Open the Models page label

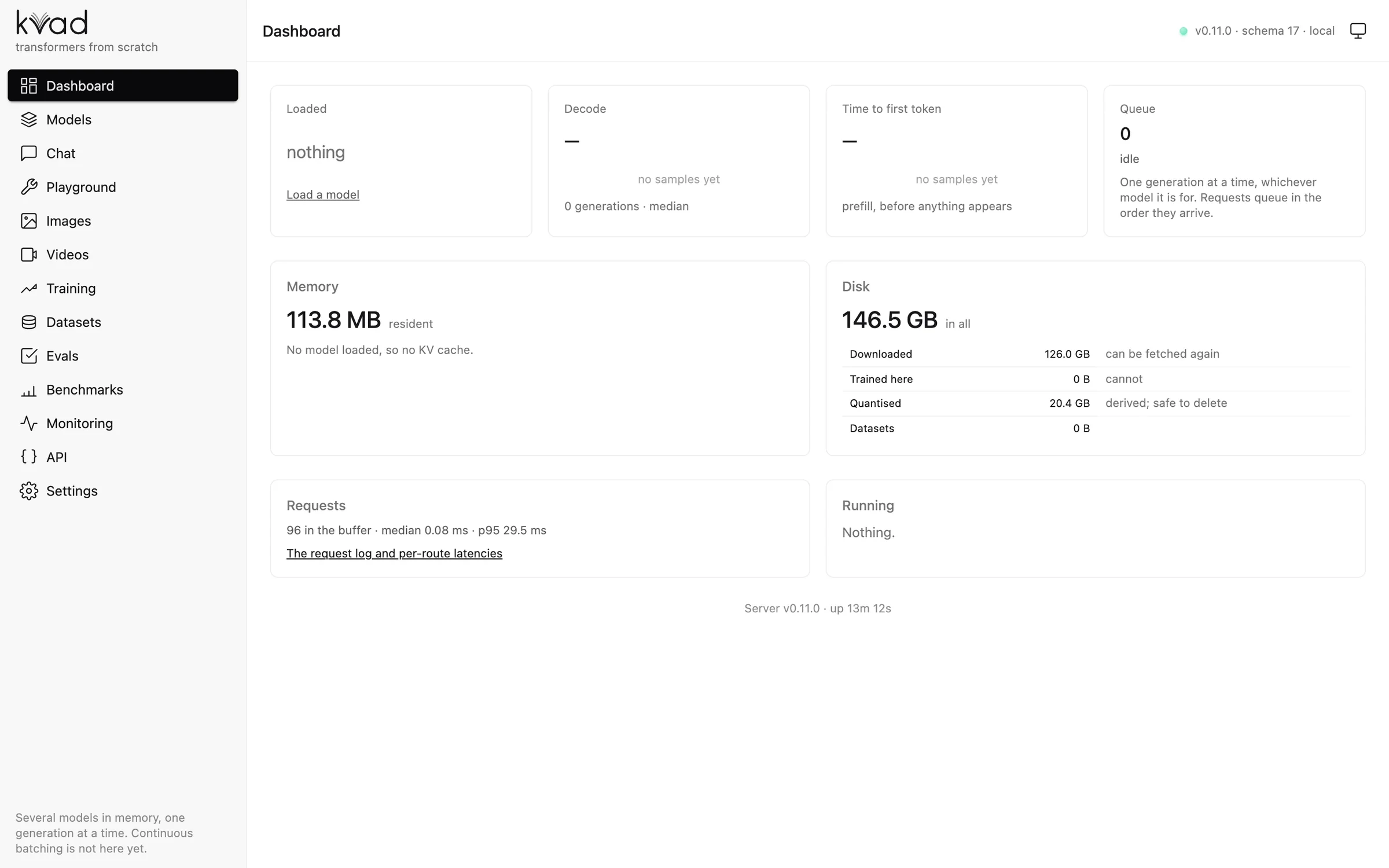pos(69,119)
